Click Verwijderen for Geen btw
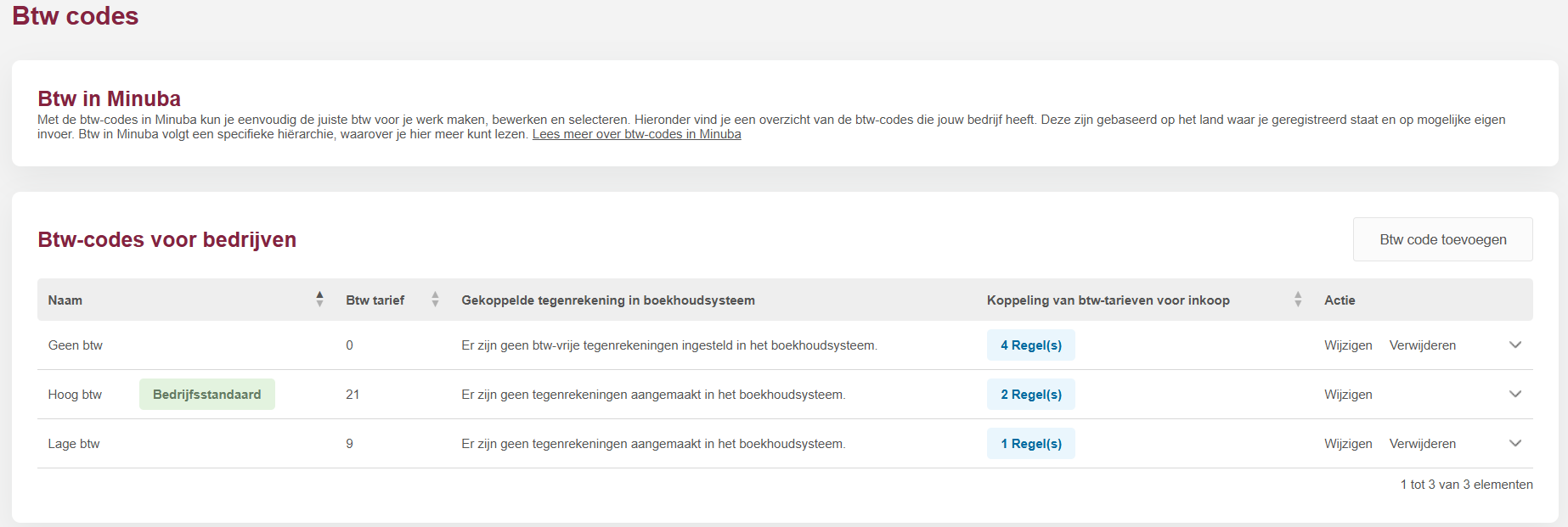 tap(1422, 345)
